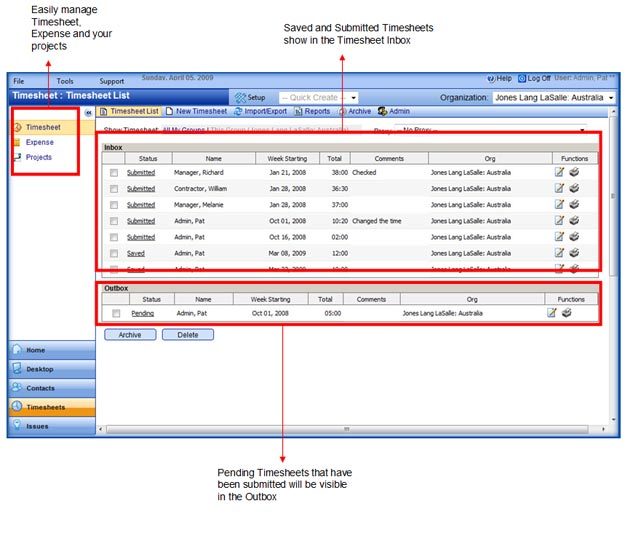
Task: Edit the Contractor, William timesheet
Action: coord(559,188)
